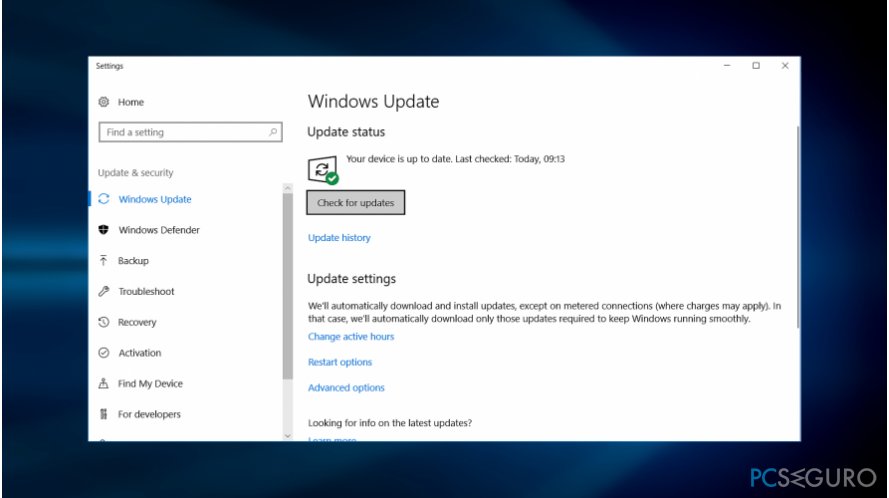Screen dimensions: 889x498
Task: Click the sidebar scrollbar up arrow
Action: point(287,188)
